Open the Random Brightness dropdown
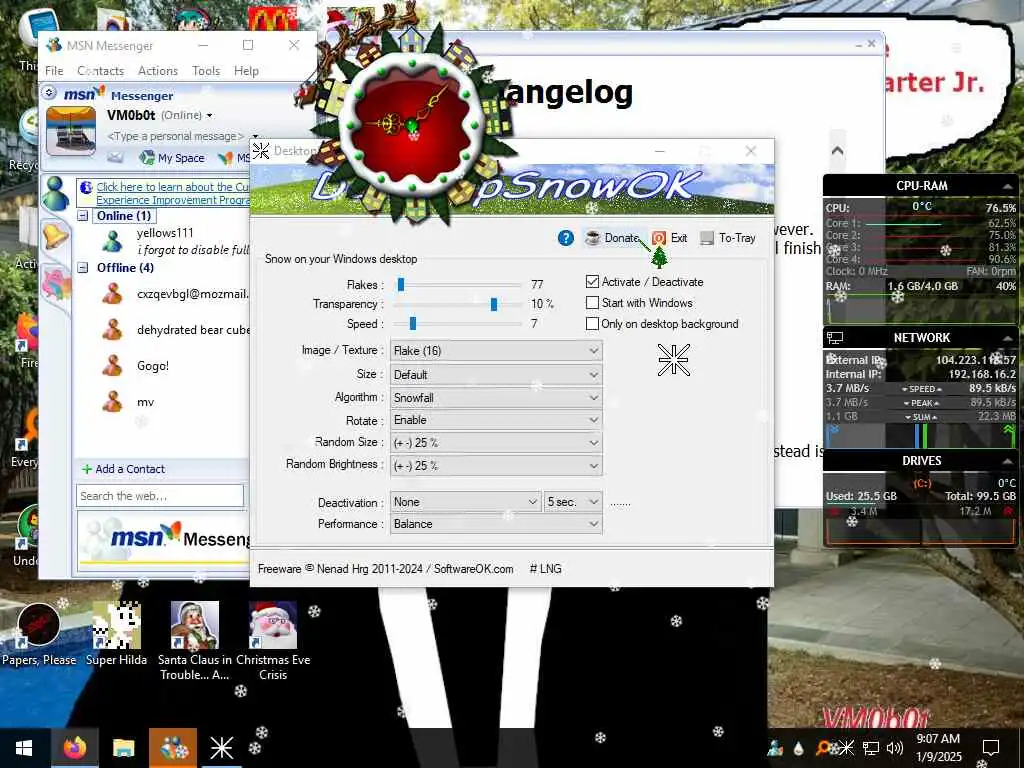The width and height of the screenshot is (1024, 768). (x=496, y=466)
